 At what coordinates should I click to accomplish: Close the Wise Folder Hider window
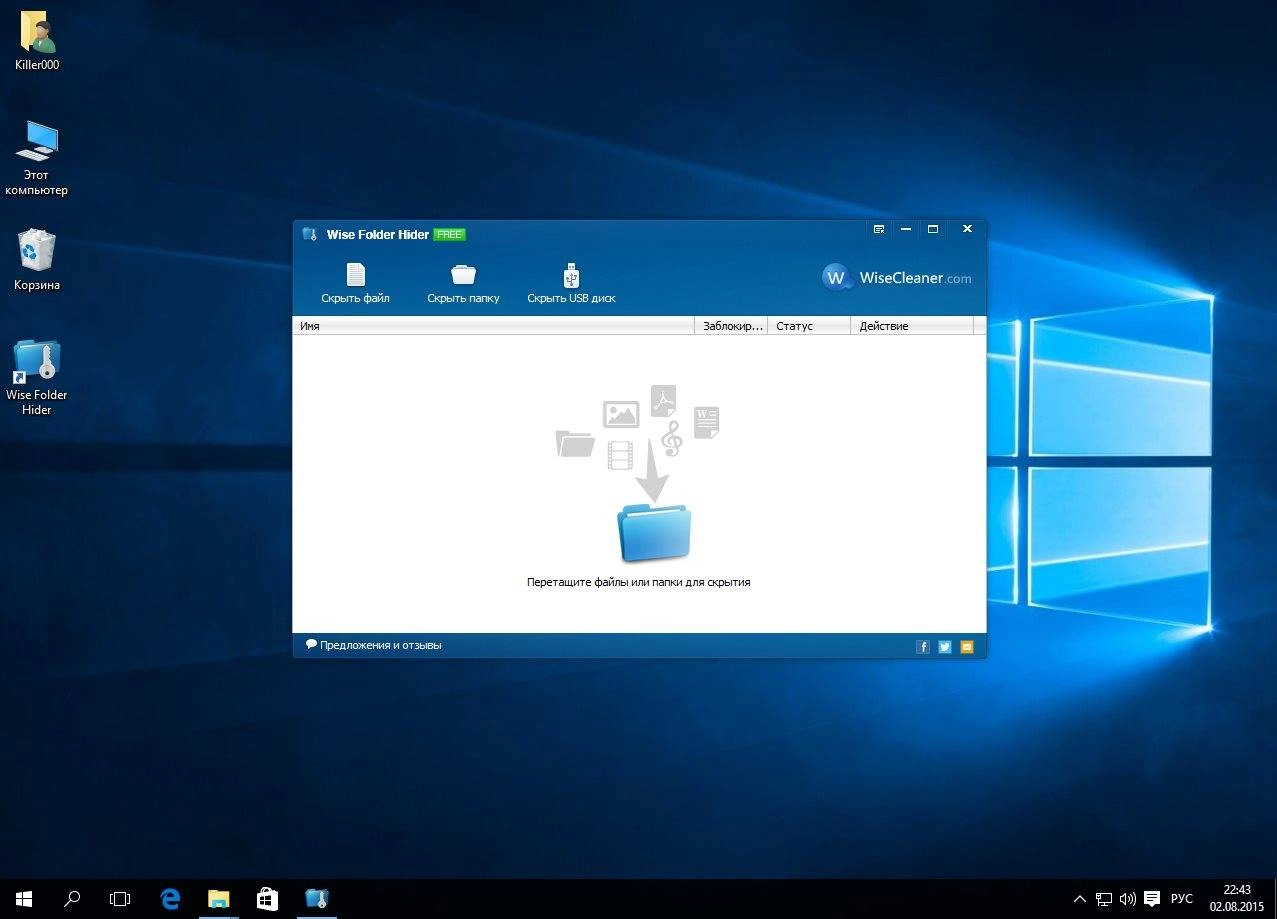(x=967, y=229)
